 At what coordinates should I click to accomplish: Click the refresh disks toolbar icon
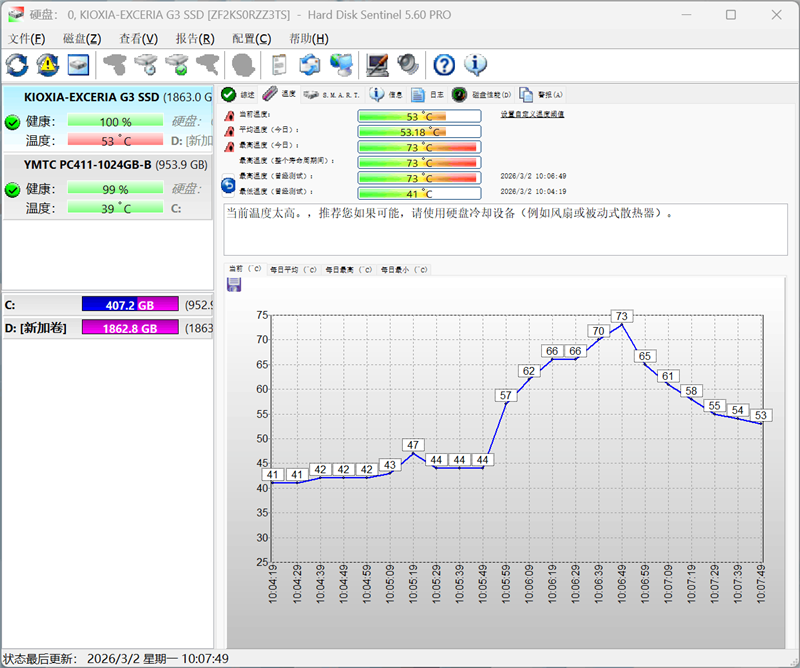tap(16, 64)
